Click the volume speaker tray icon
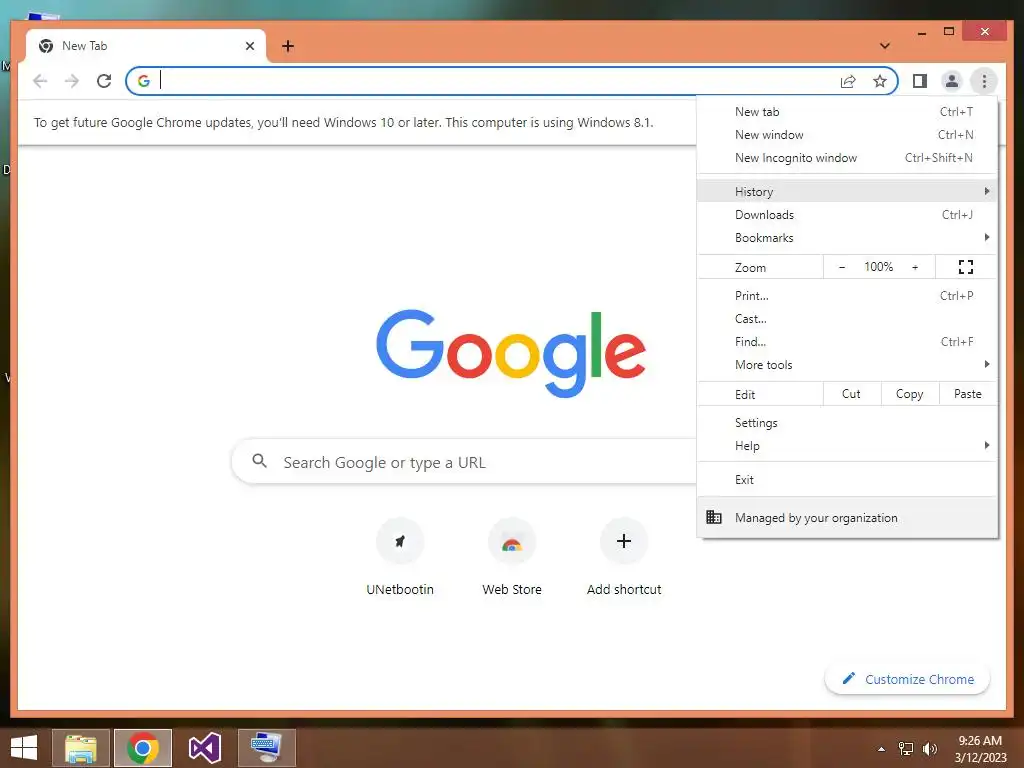This screenshot has height=768, width=1024. point(929,749)
